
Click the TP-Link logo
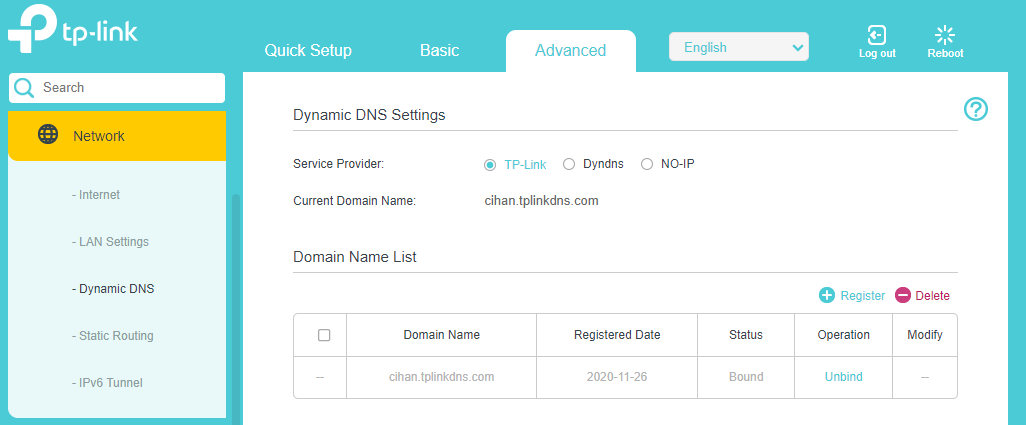click(x=72, y=31)
